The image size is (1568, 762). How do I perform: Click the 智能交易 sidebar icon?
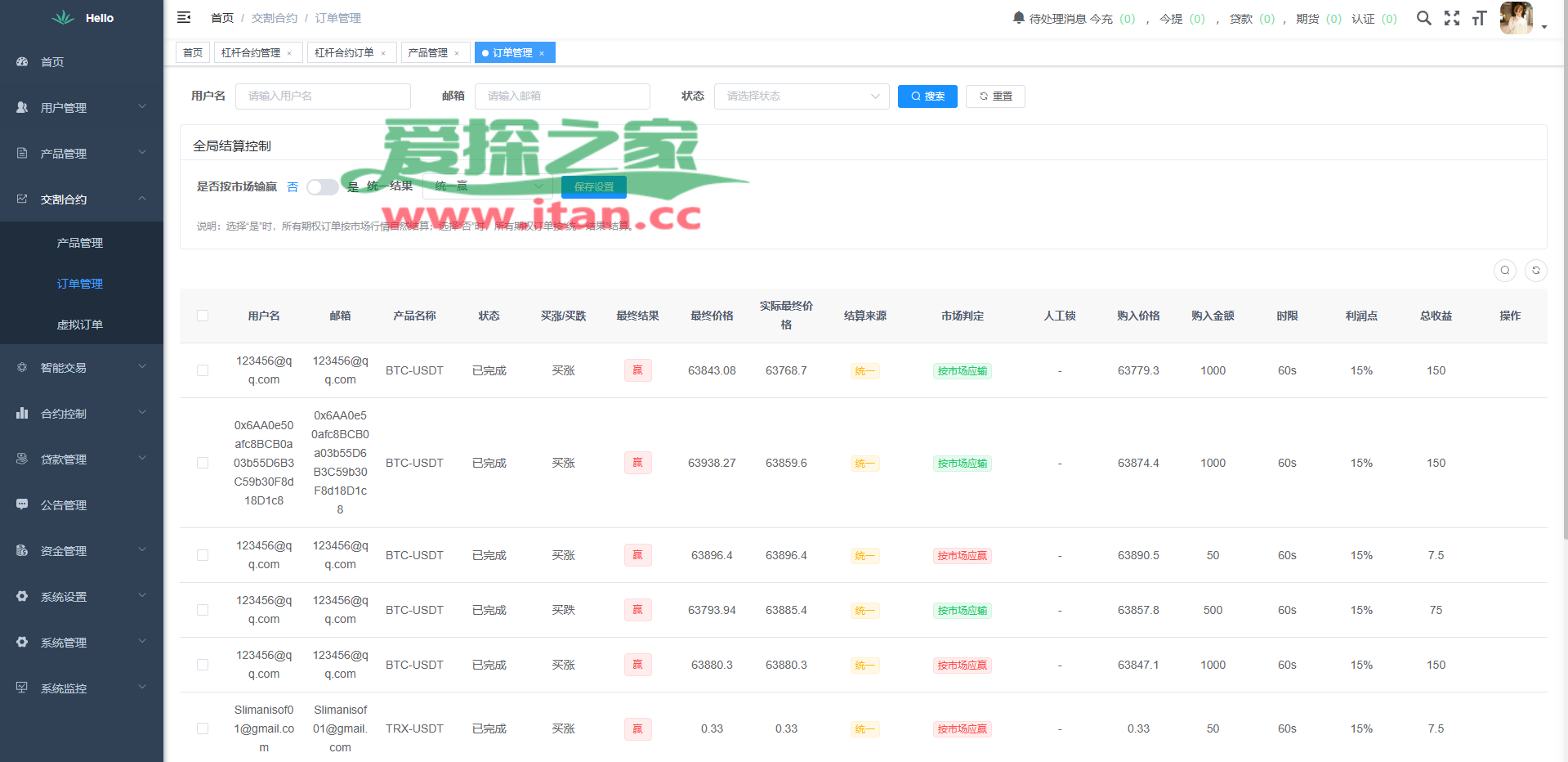coord(22,367)
